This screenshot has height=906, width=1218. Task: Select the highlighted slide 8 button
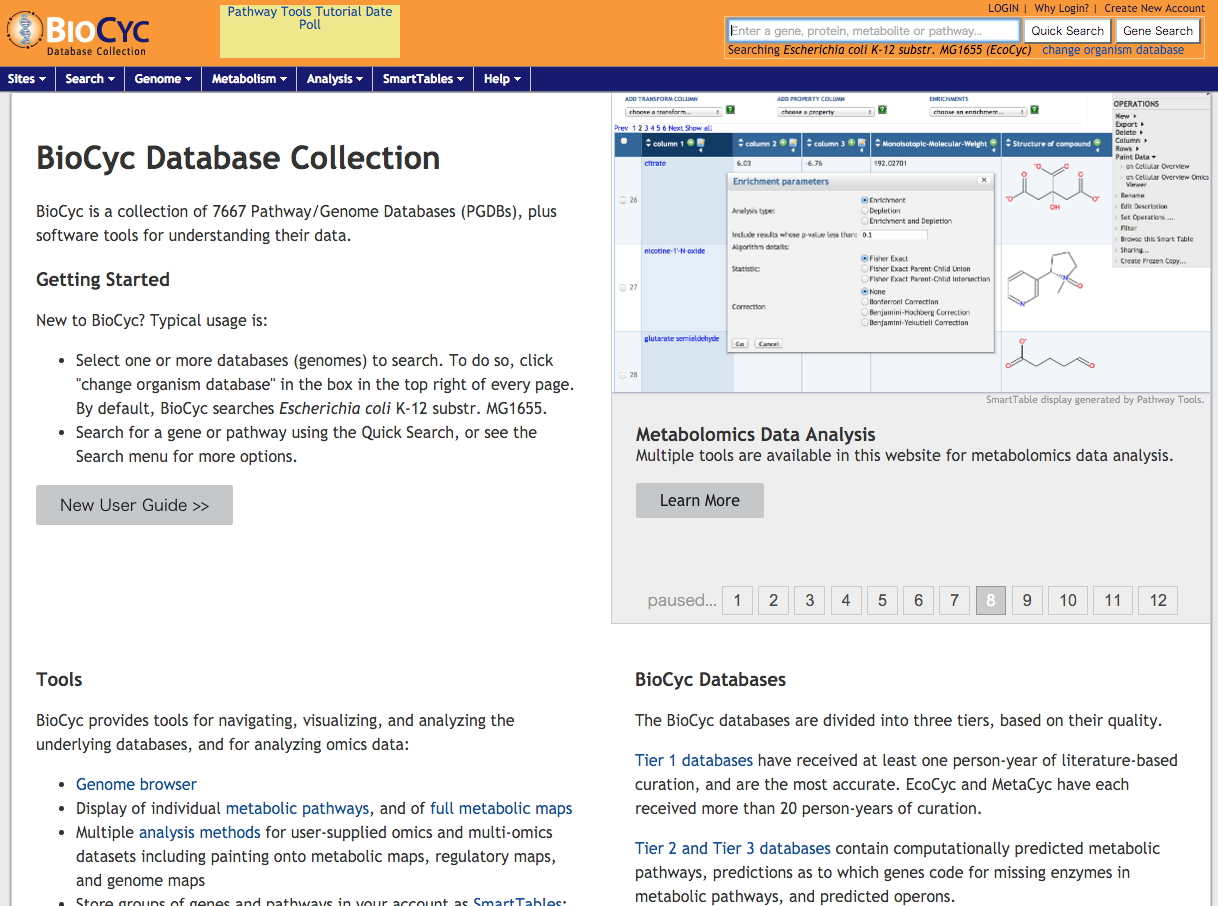(991, 600)
